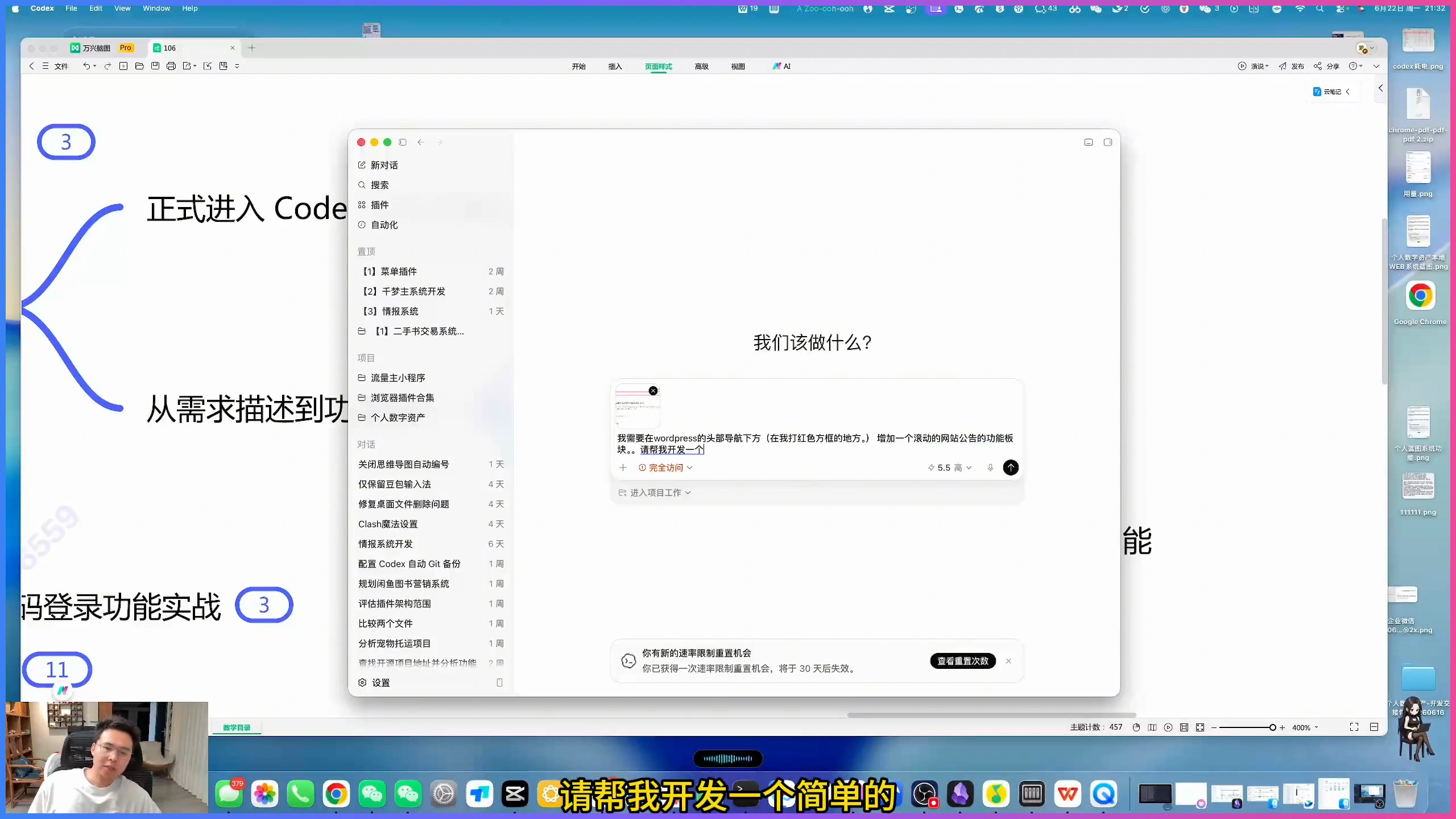Zoom out with the minus button
Screen dimensions: 1456x819
coord(1214,727)
